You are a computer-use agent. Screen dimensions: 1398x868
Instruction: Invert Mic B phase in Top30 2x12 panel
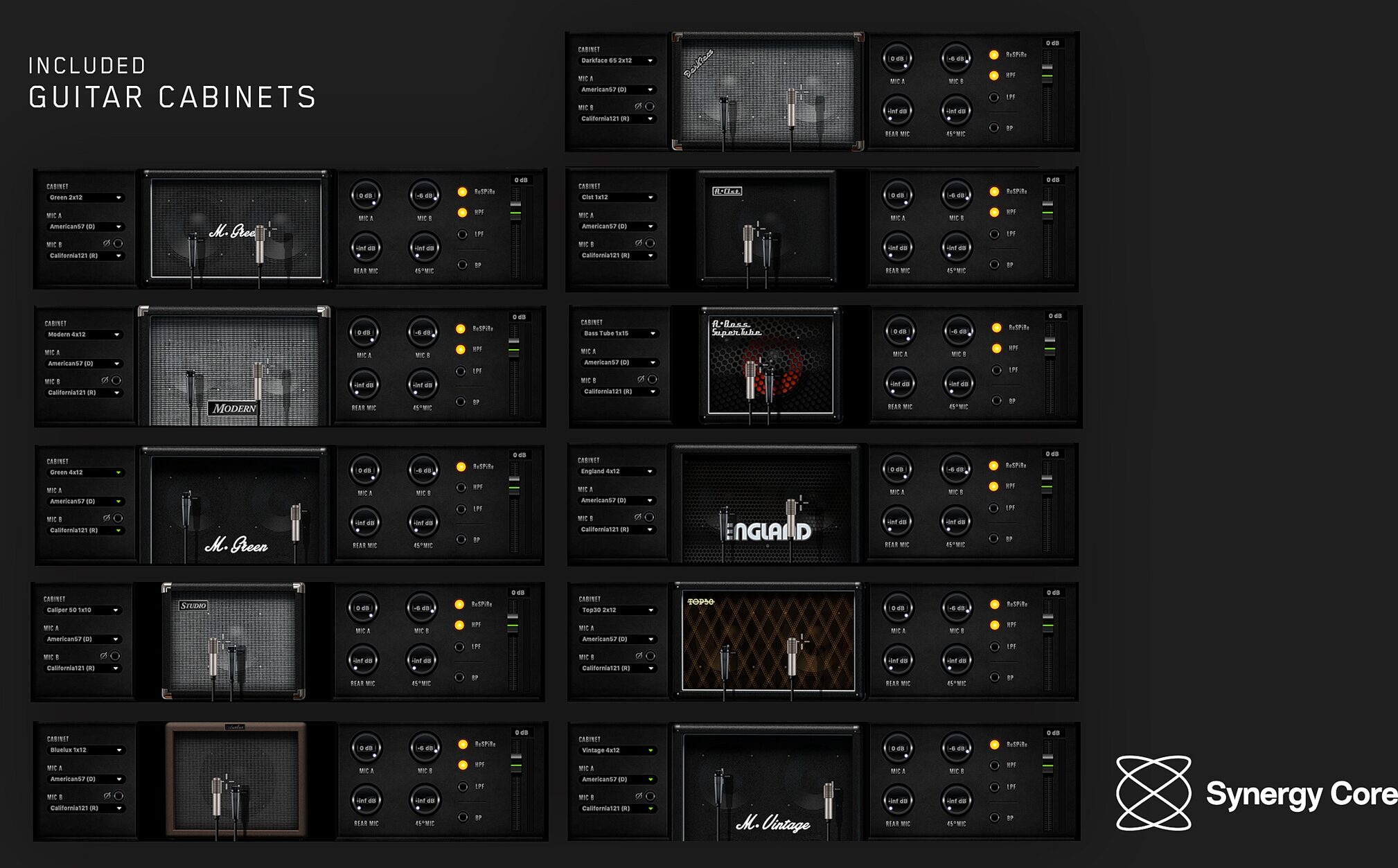pos(651,656)
